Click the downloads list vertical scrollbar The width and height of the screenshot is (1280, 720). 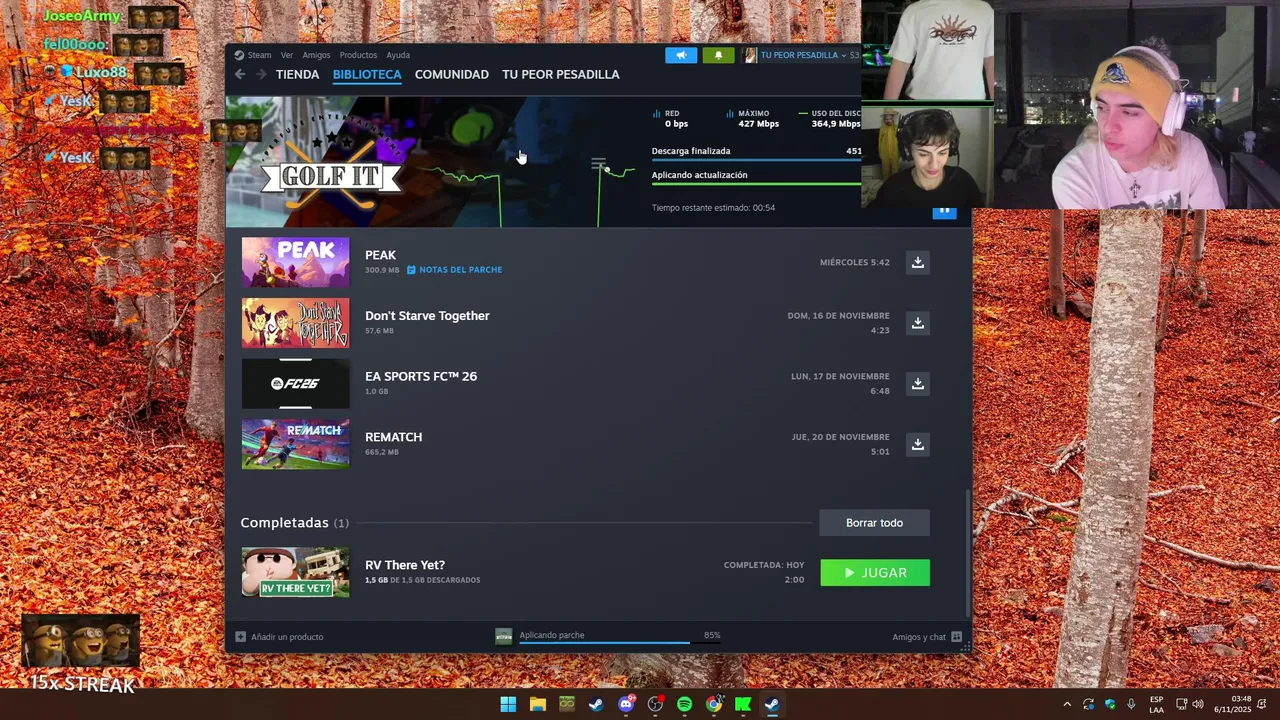click(967, 552)
